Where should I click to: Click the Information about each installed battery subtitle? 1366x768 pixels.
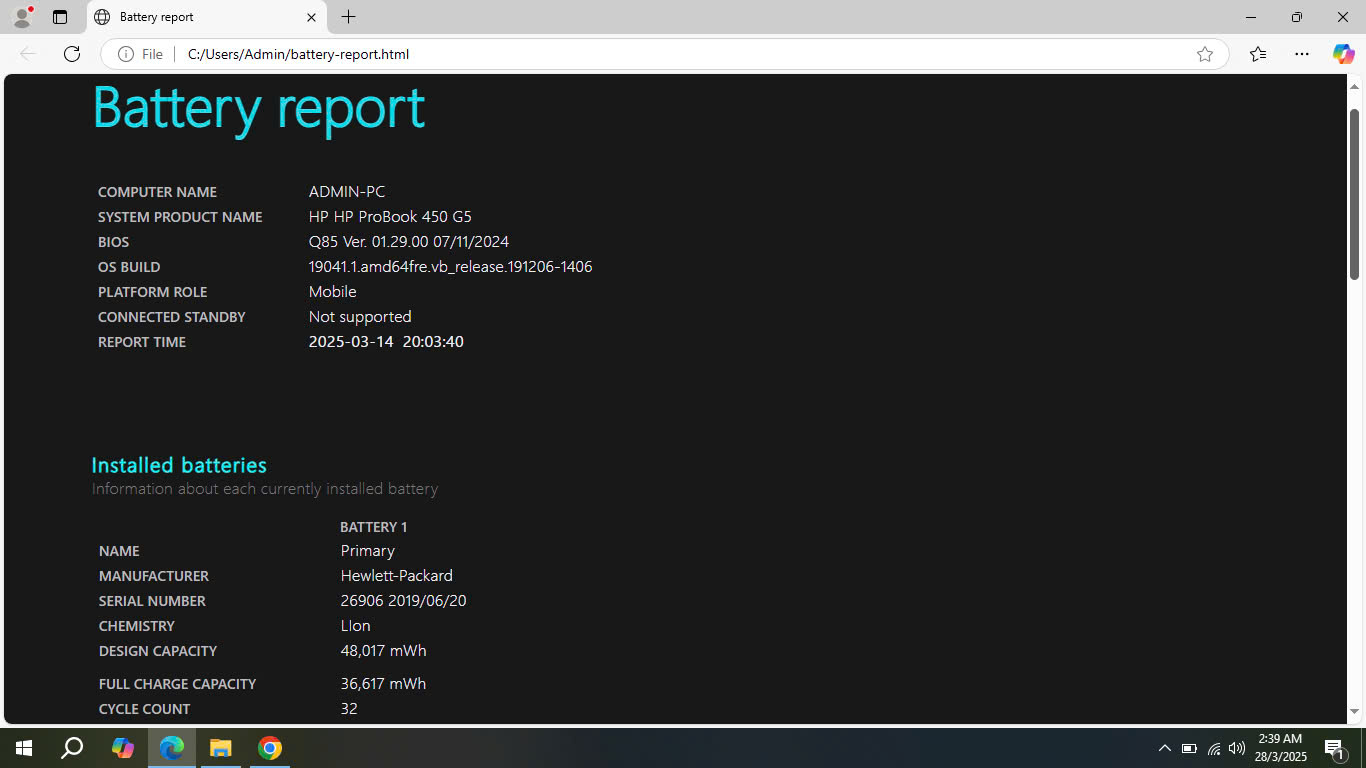click(265, 489)
